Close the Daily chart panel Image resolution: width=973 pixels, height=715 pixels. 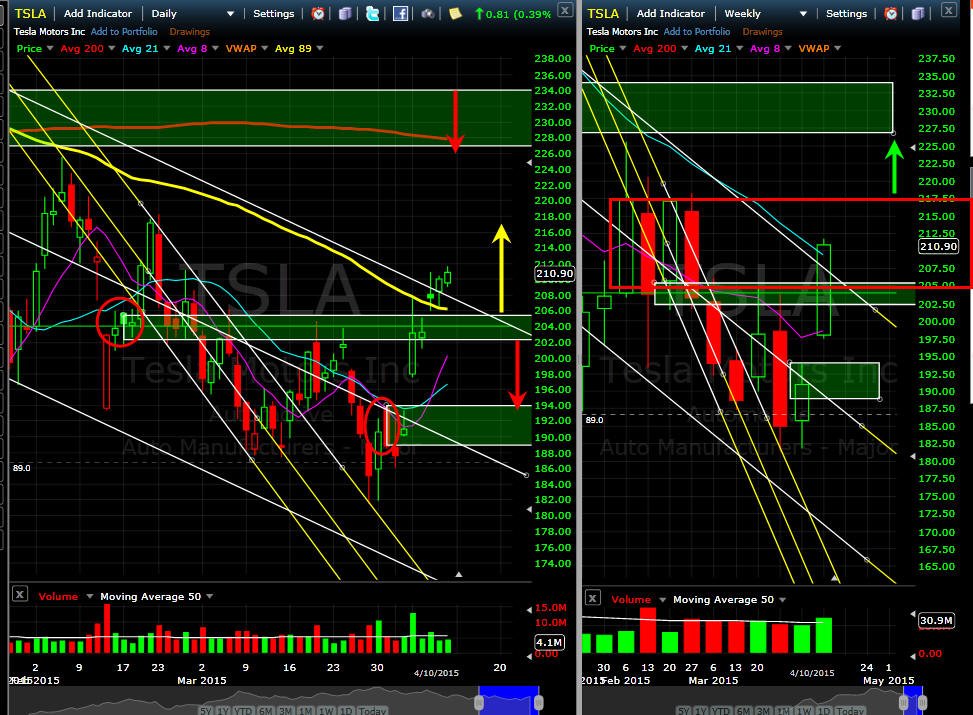[x=565, y=9]
